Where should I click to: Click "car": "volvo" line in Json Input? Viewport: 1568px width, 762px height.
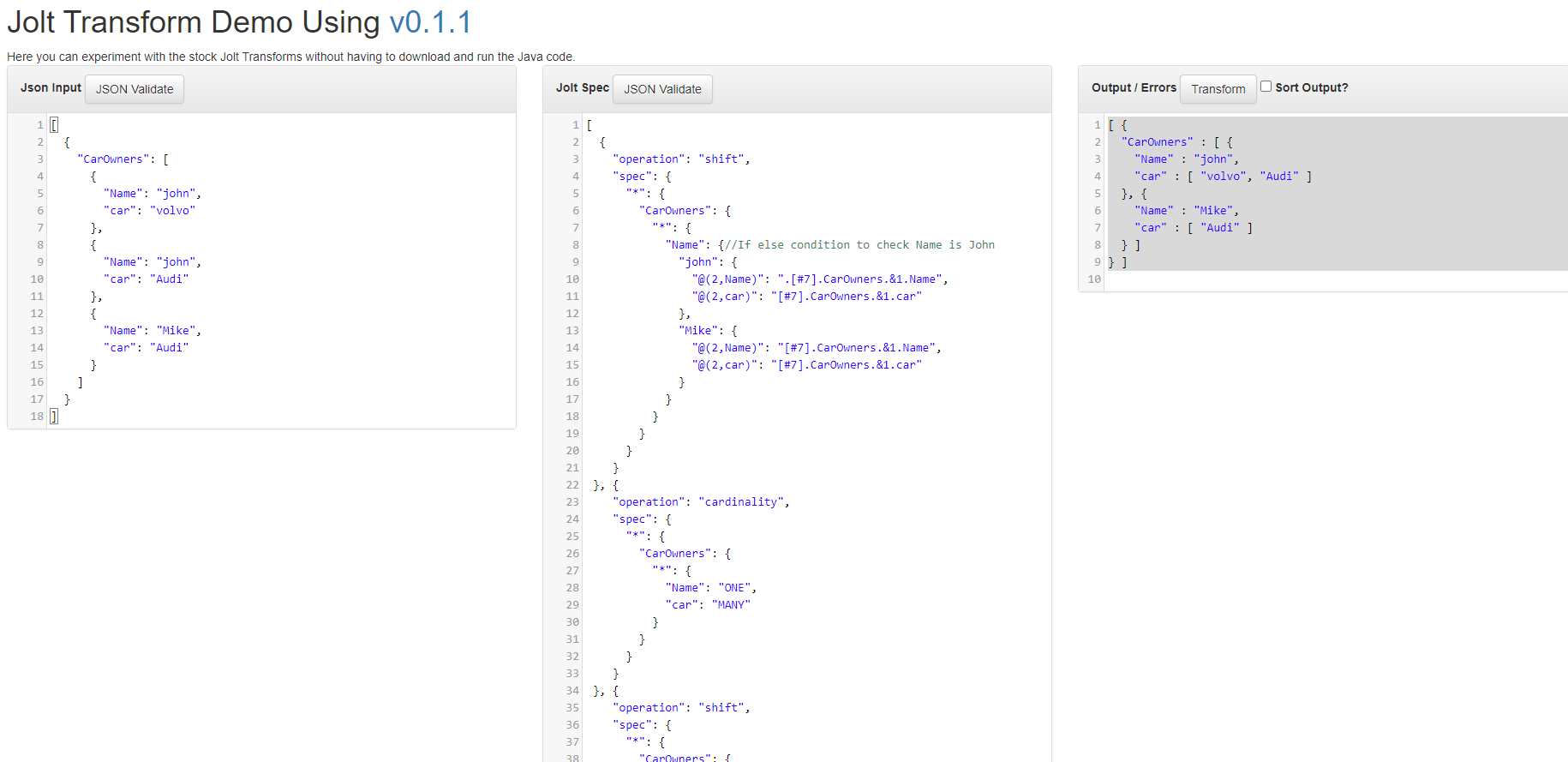[x=149, y=211]
